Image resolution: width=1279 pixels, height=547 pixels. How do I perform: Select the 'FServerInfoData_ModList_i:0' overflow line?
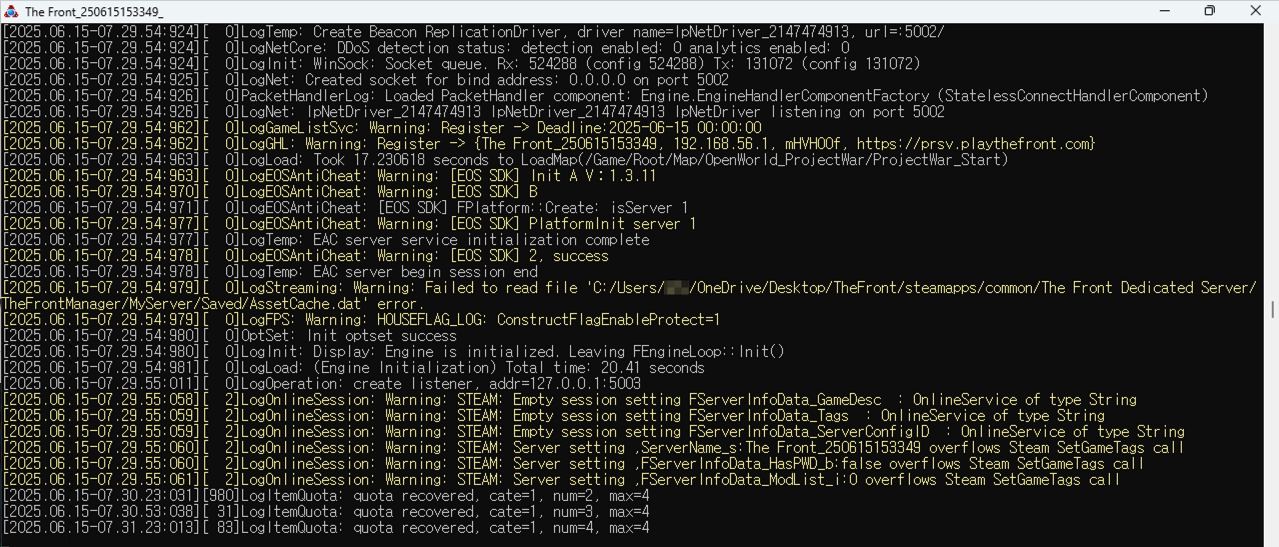point(562,480)
